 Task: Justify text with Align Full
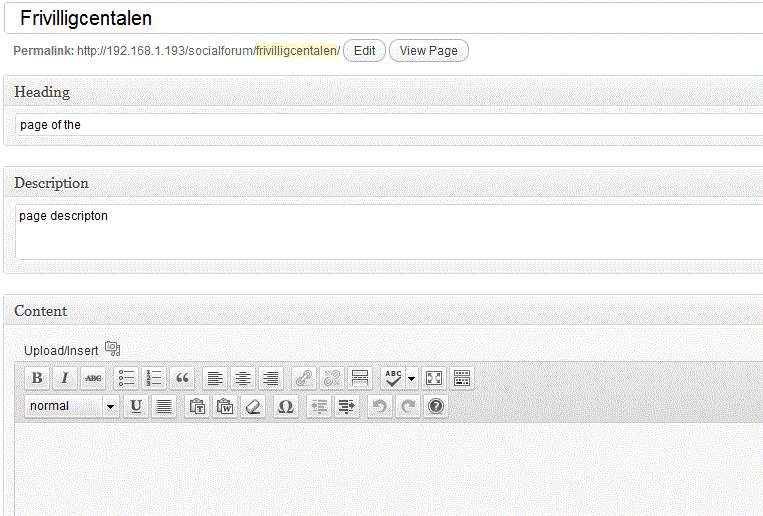(164, 406)
